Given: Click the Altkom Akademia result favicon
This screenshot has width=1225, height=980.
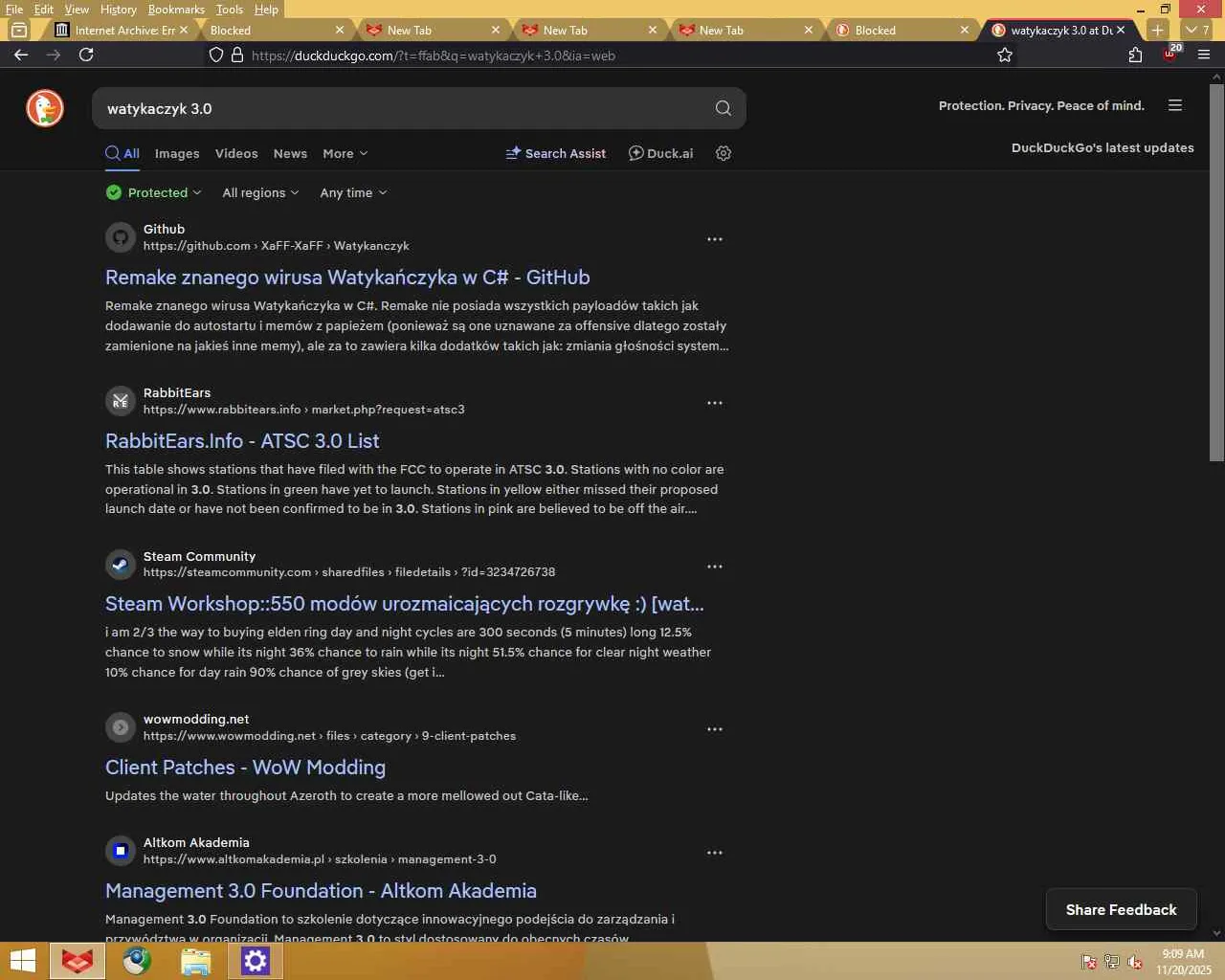Looking at the screenshot, I should click(x=121, y=851).
